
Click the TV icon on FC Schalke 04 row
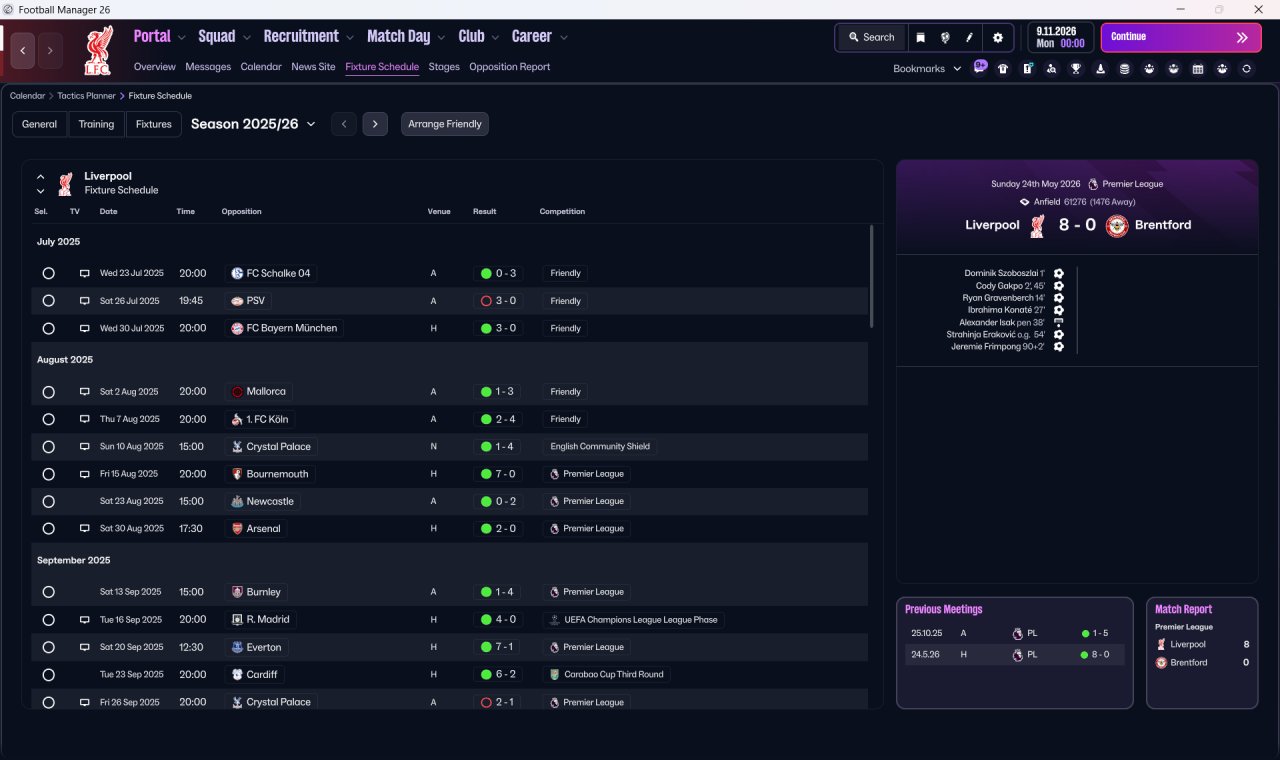tap(85, 273)
